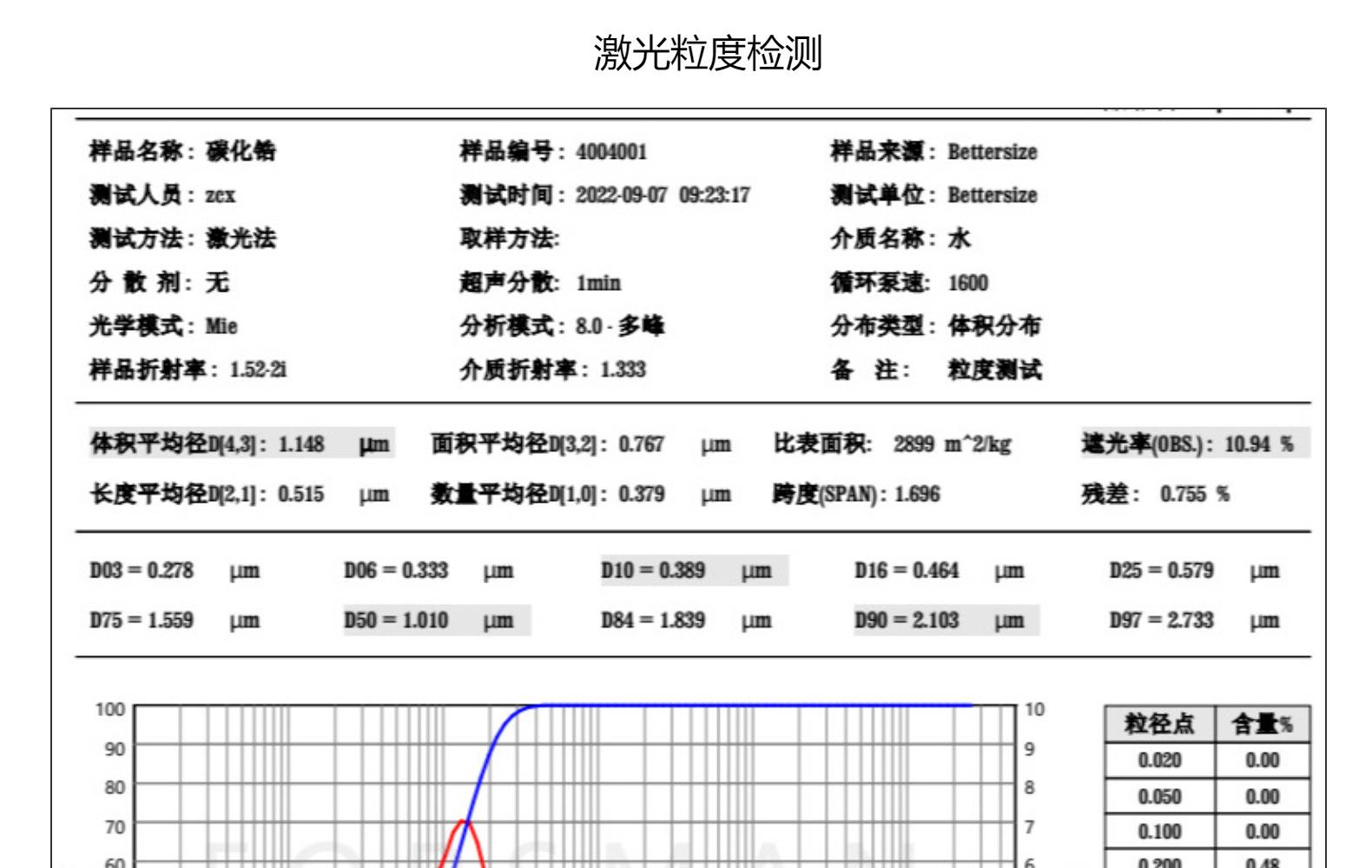The image size is (1372, 868).
Task: Click the 激光粒度检测 page title
Action: (x=708, y=53)
